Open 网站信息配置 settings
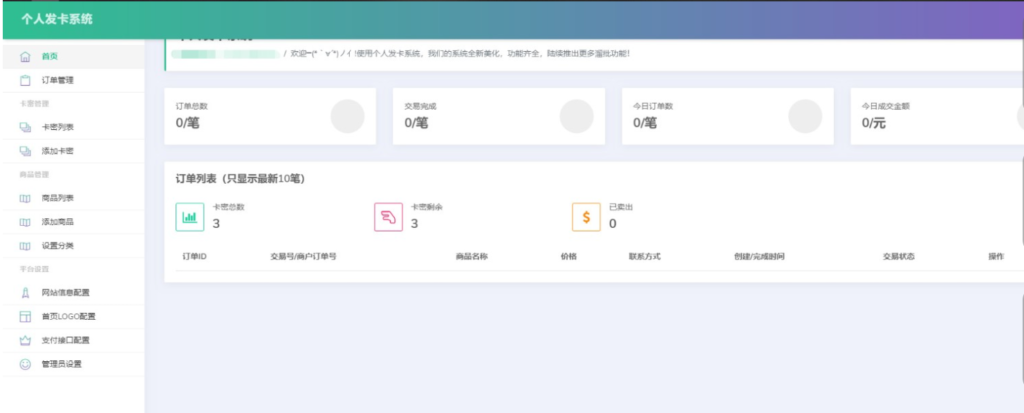This screenshot has height=413, width=1024. pyautogui.click(x=72, y=293)
